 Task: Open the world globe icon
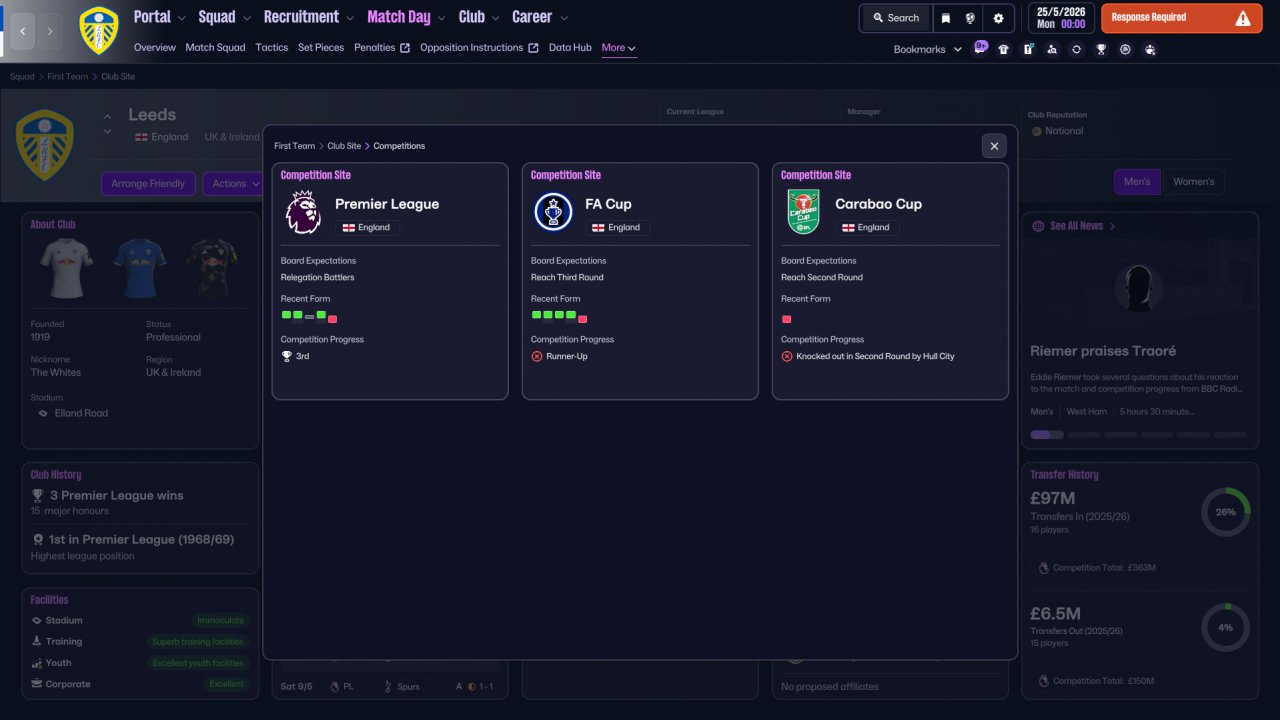pos(970,18)
